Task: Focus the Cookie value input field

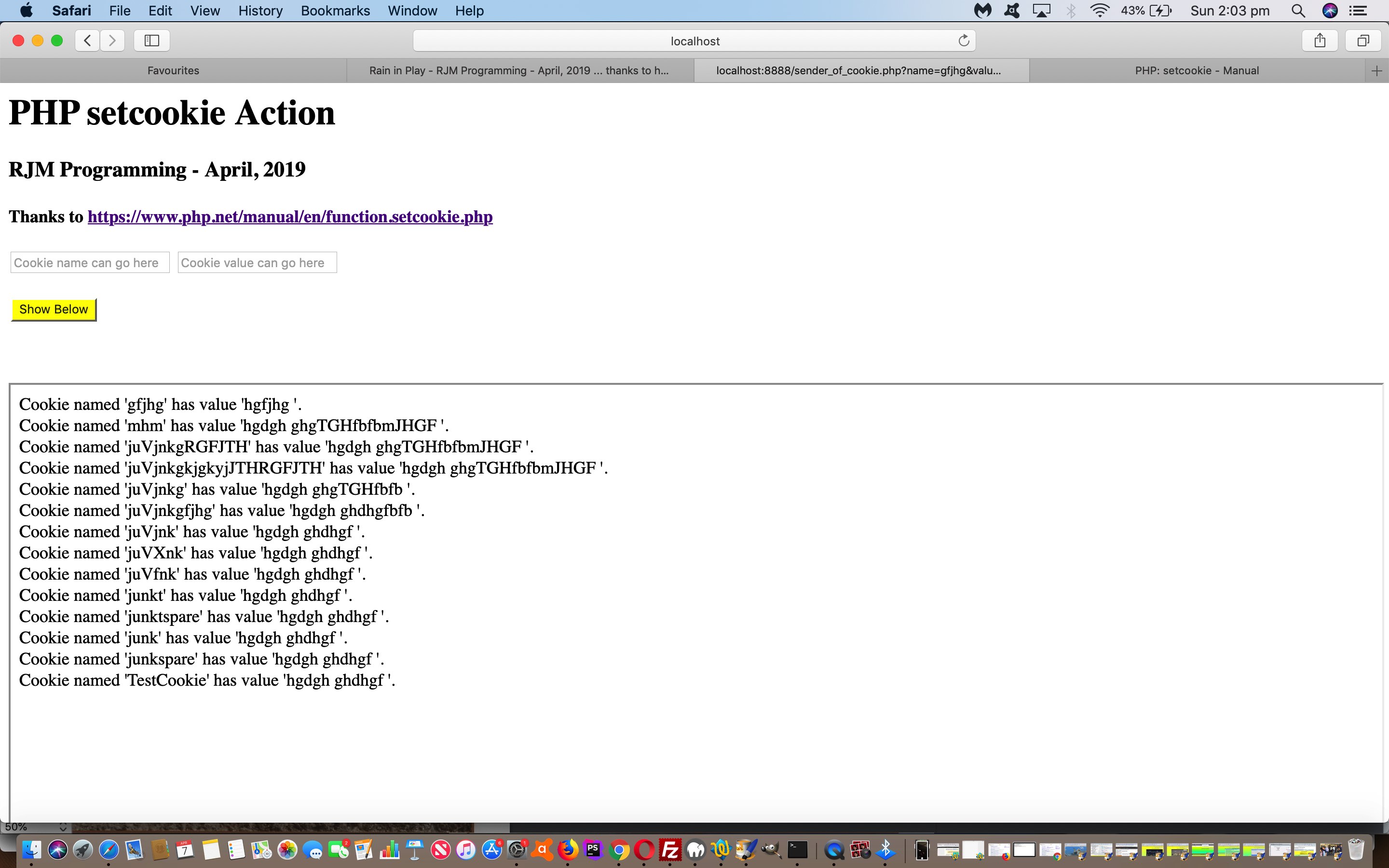Action: (x=257, y=263)
